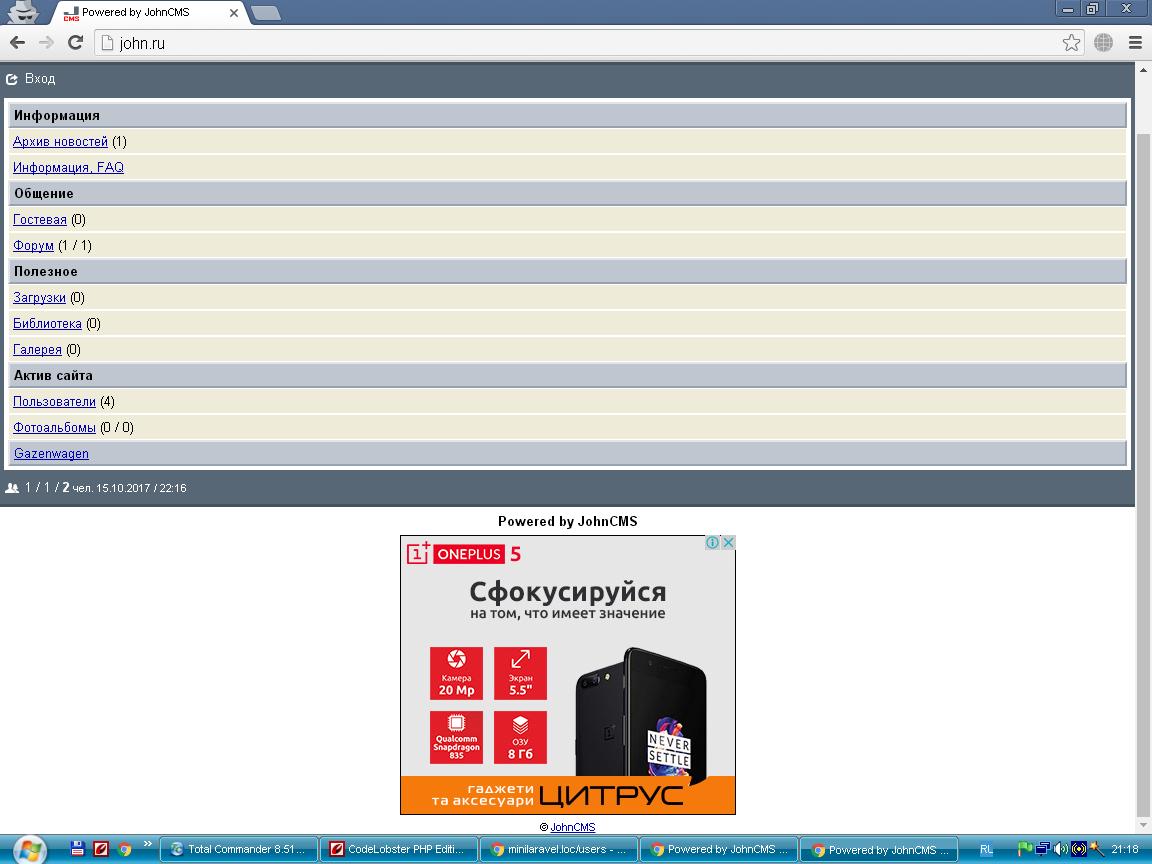Image resolution: width=1152 pixels, height=864 pixels.
Task: Open the Галерея link
Action: [x=37, y=350]
